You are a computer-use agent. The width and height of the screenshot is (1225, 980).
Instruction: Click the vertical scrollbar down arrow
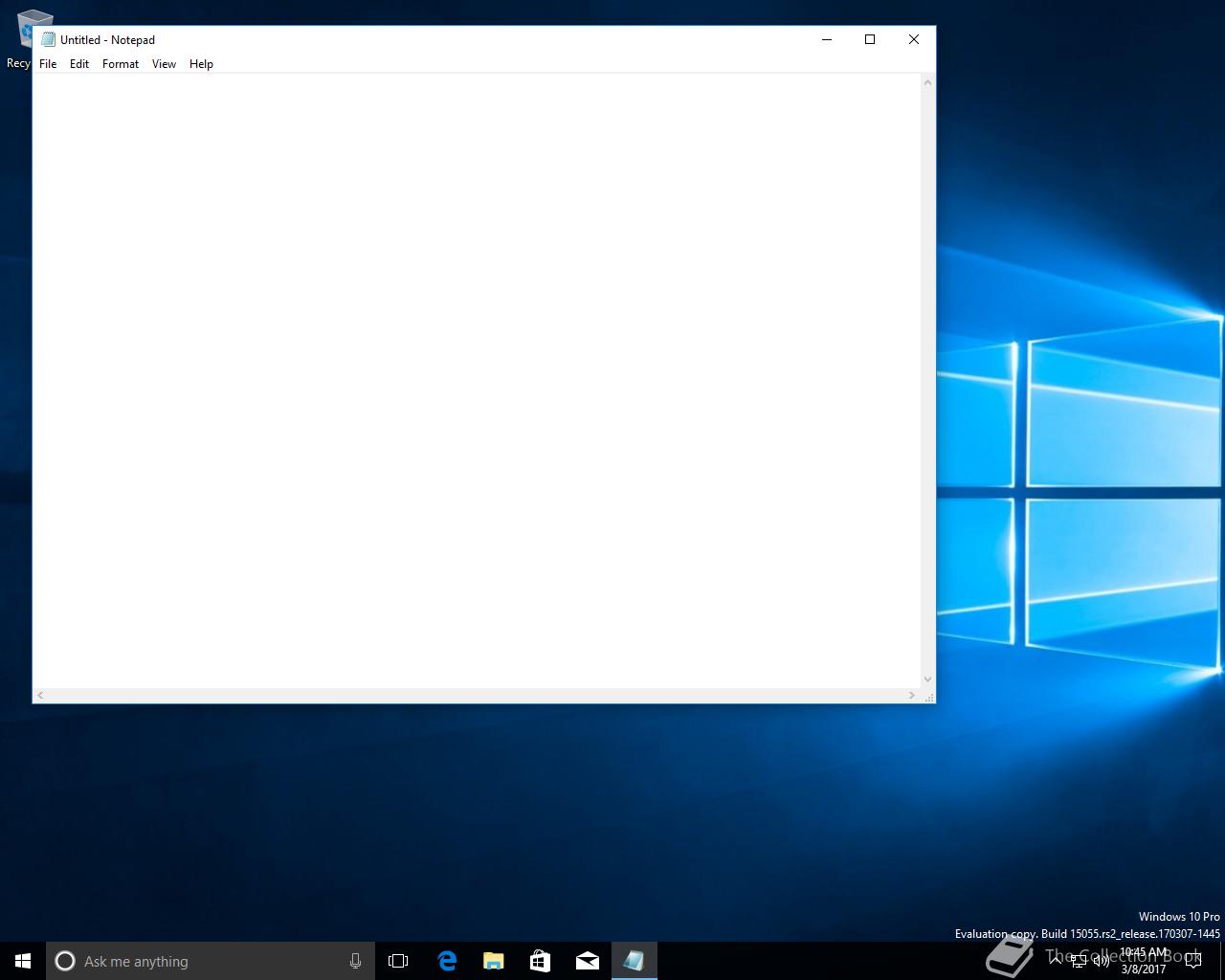(927, 679)
